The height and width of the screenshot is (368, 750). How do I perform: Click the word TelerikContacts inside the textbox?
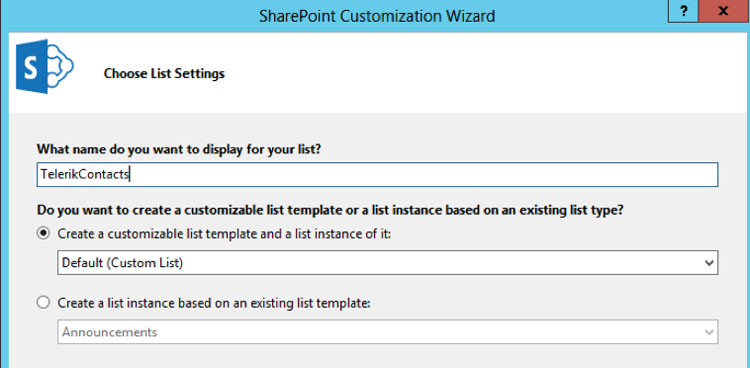click(85, 175)
